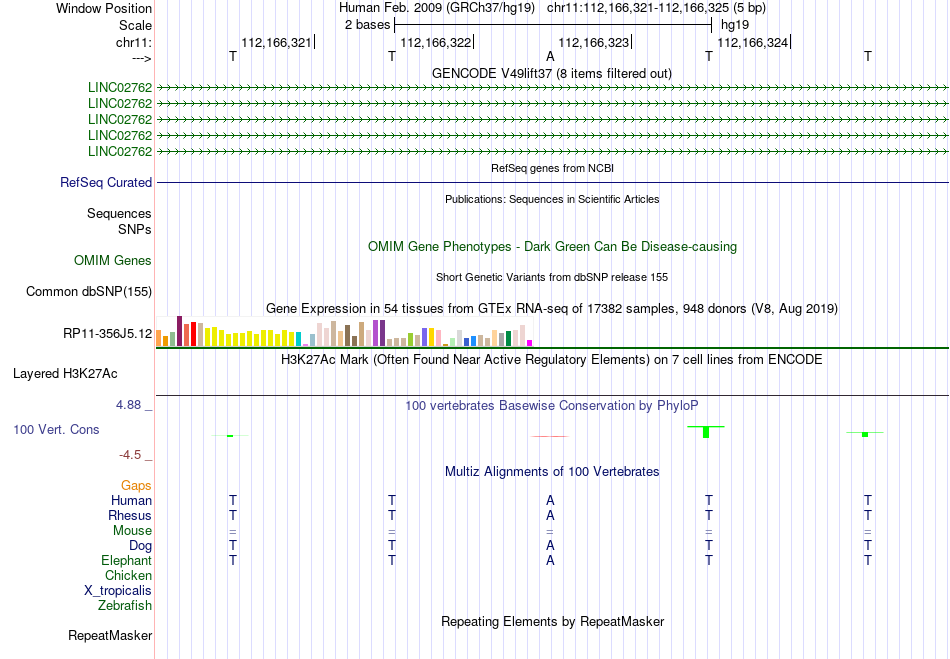Click the tallest green PhyloP conservation bar
The image size is (950, 659).
click(706, 432)
